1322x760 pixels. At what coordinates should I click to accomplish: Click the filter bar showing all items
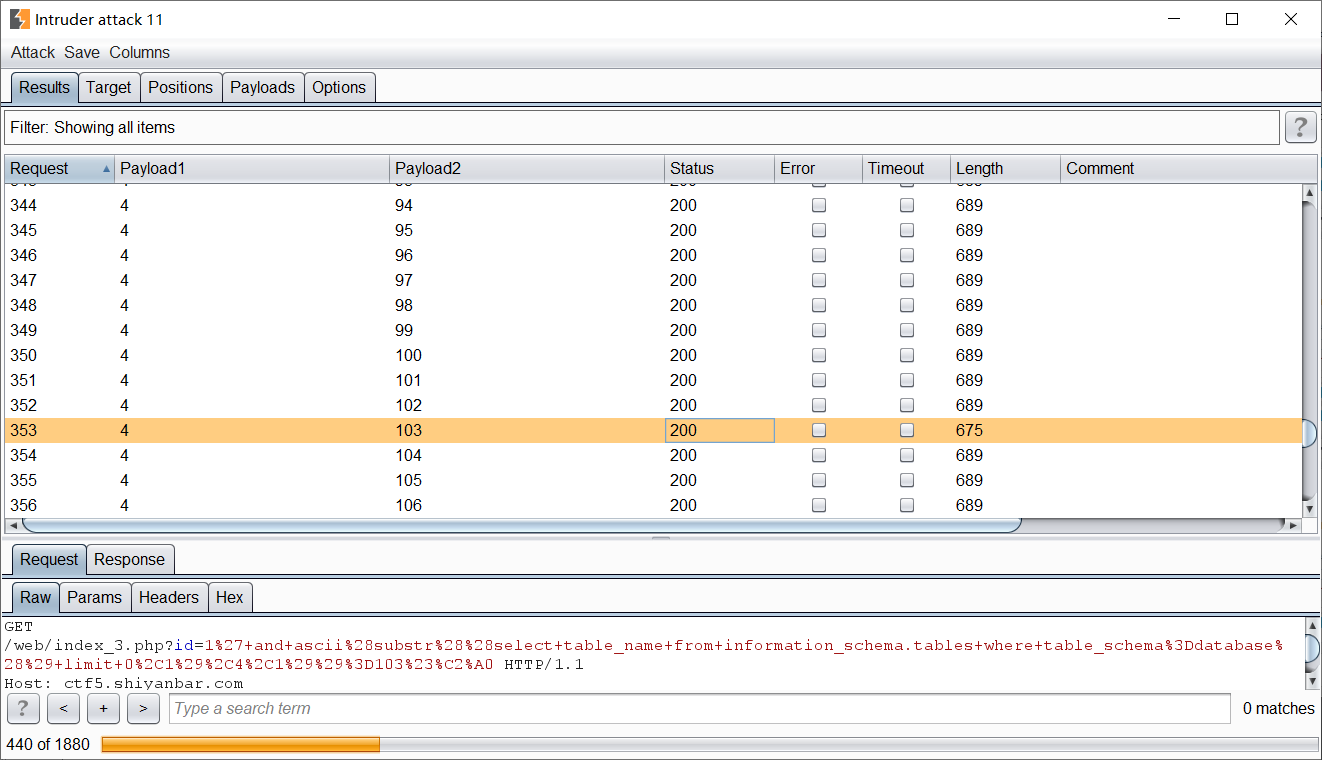642,127
